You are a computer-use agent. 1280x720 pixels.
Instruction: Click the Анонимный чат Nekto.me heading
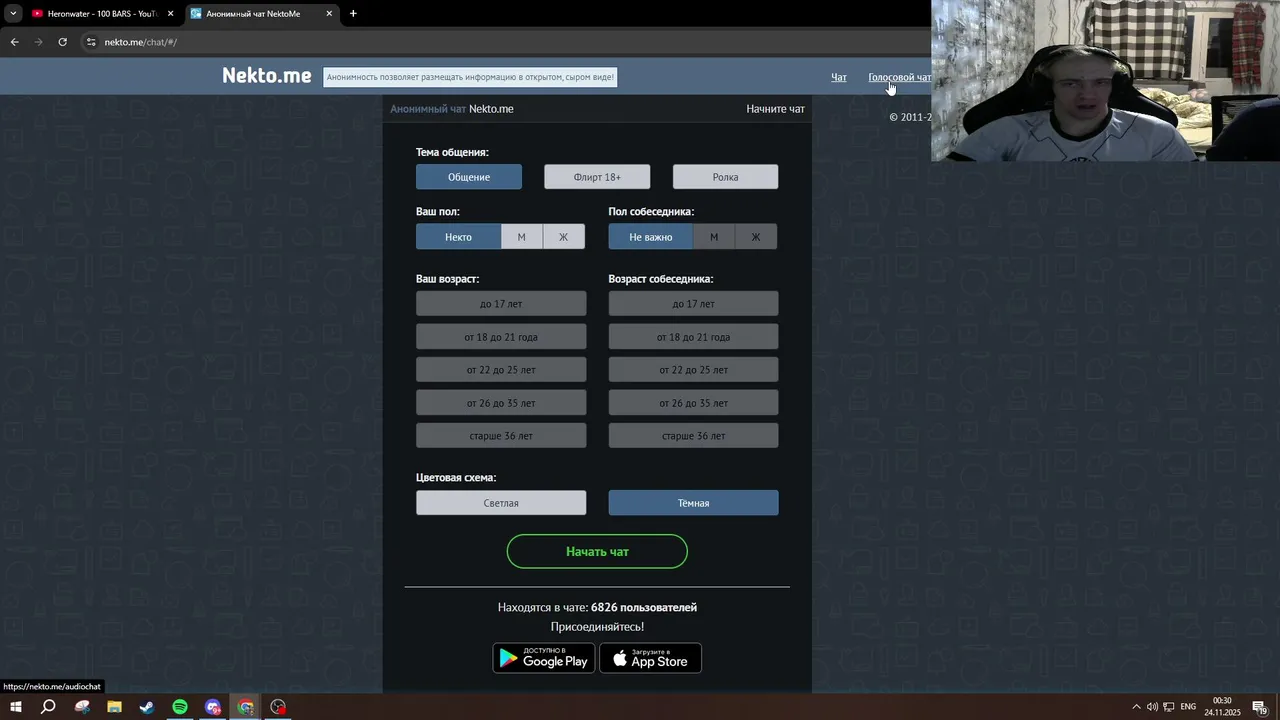tap(452, 109)
